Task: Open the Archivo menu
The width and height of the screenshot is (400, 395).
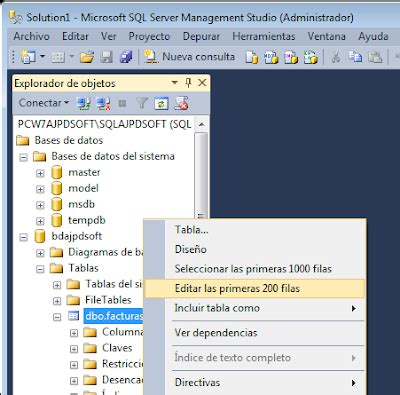Action: point(31,36)
